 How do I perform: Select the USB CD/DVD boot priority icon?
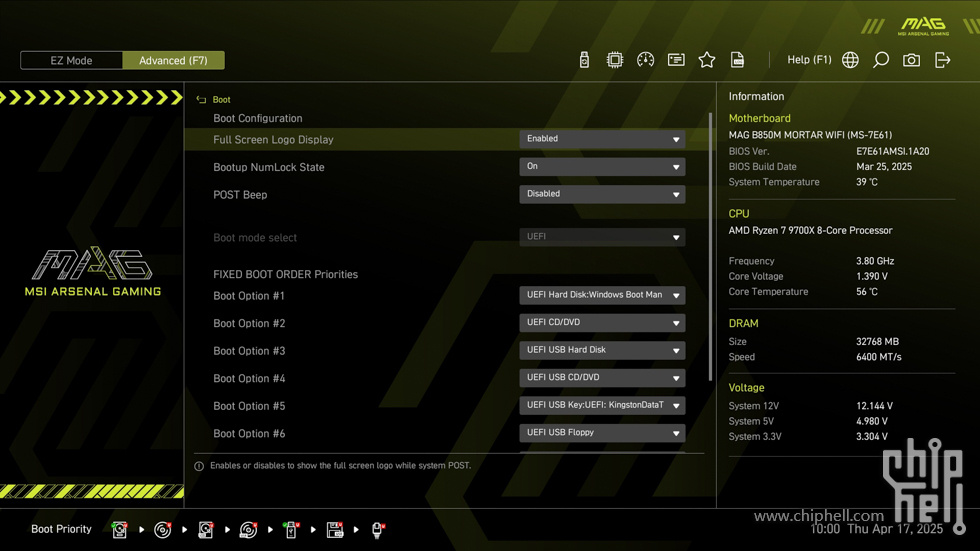[248, 530]
